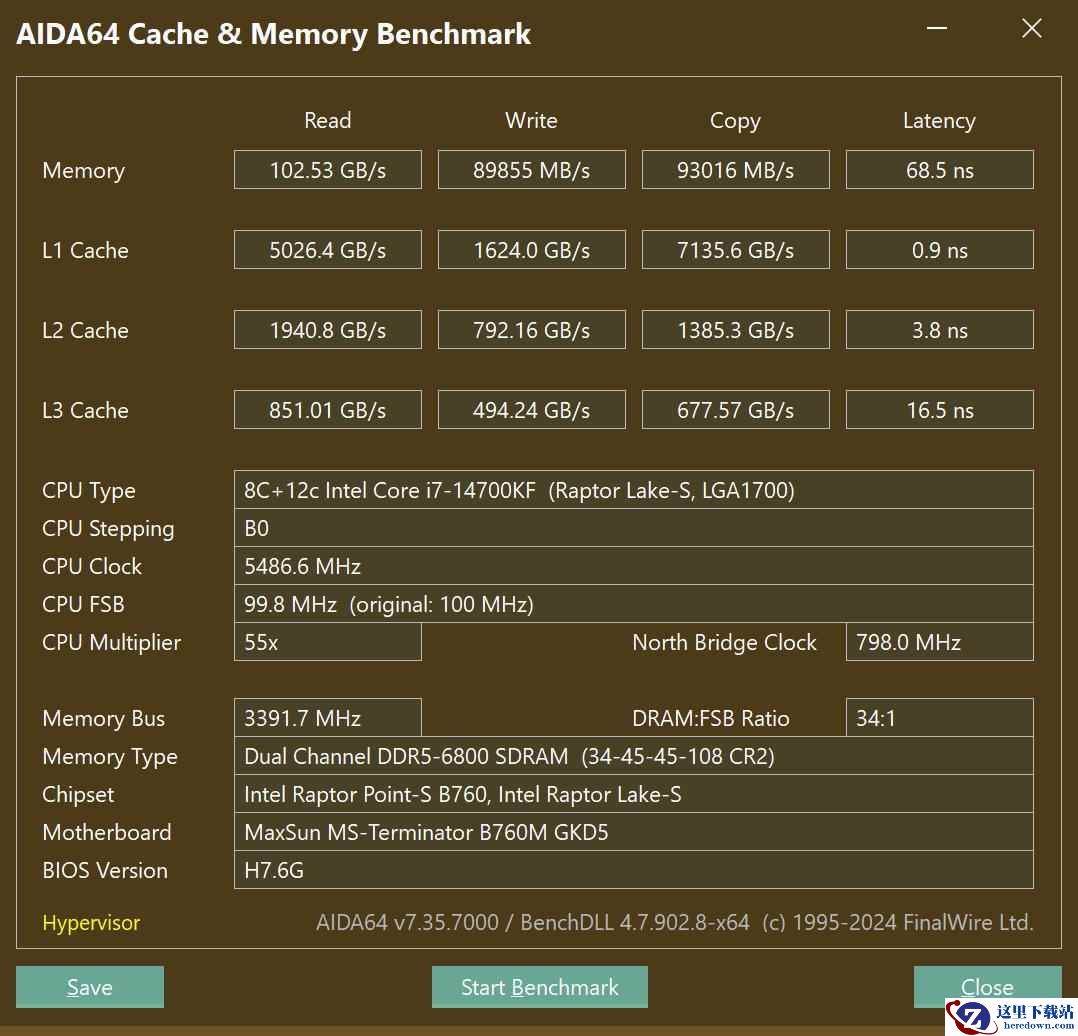Click L3 Cache Copy 677.57 GB/s

[736, 410]
